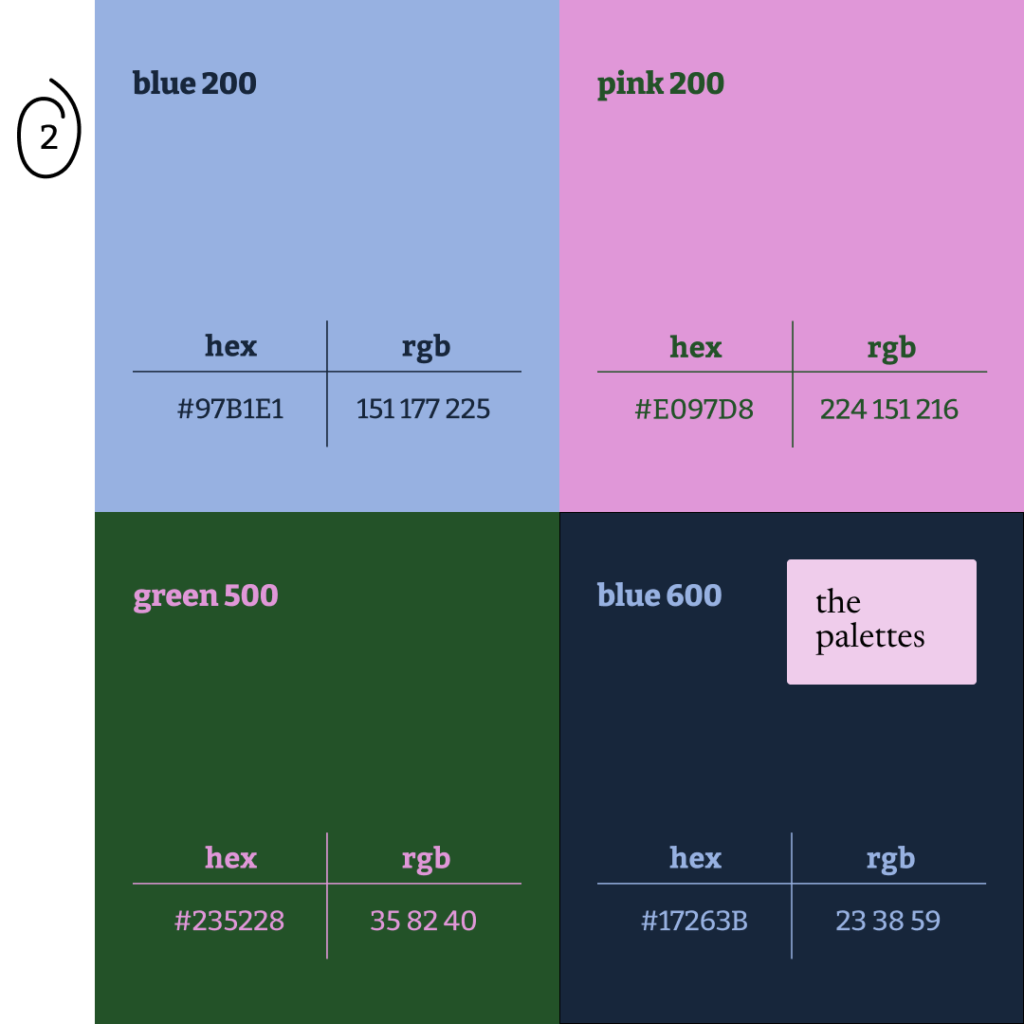
Task: Select the pink 200 color swatch
Action: [x=792, y=256]
